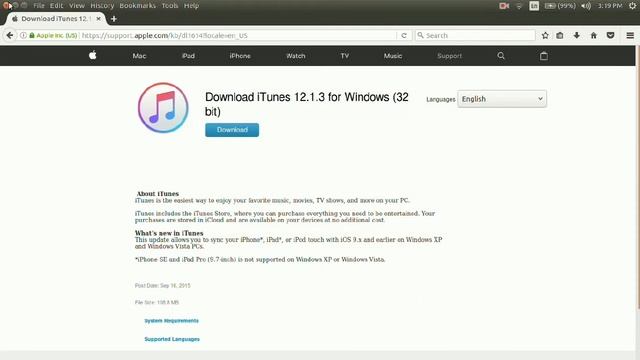Go to iPad in the Apple navigation
Screen dimensions: 640x360
click(188, 56)
